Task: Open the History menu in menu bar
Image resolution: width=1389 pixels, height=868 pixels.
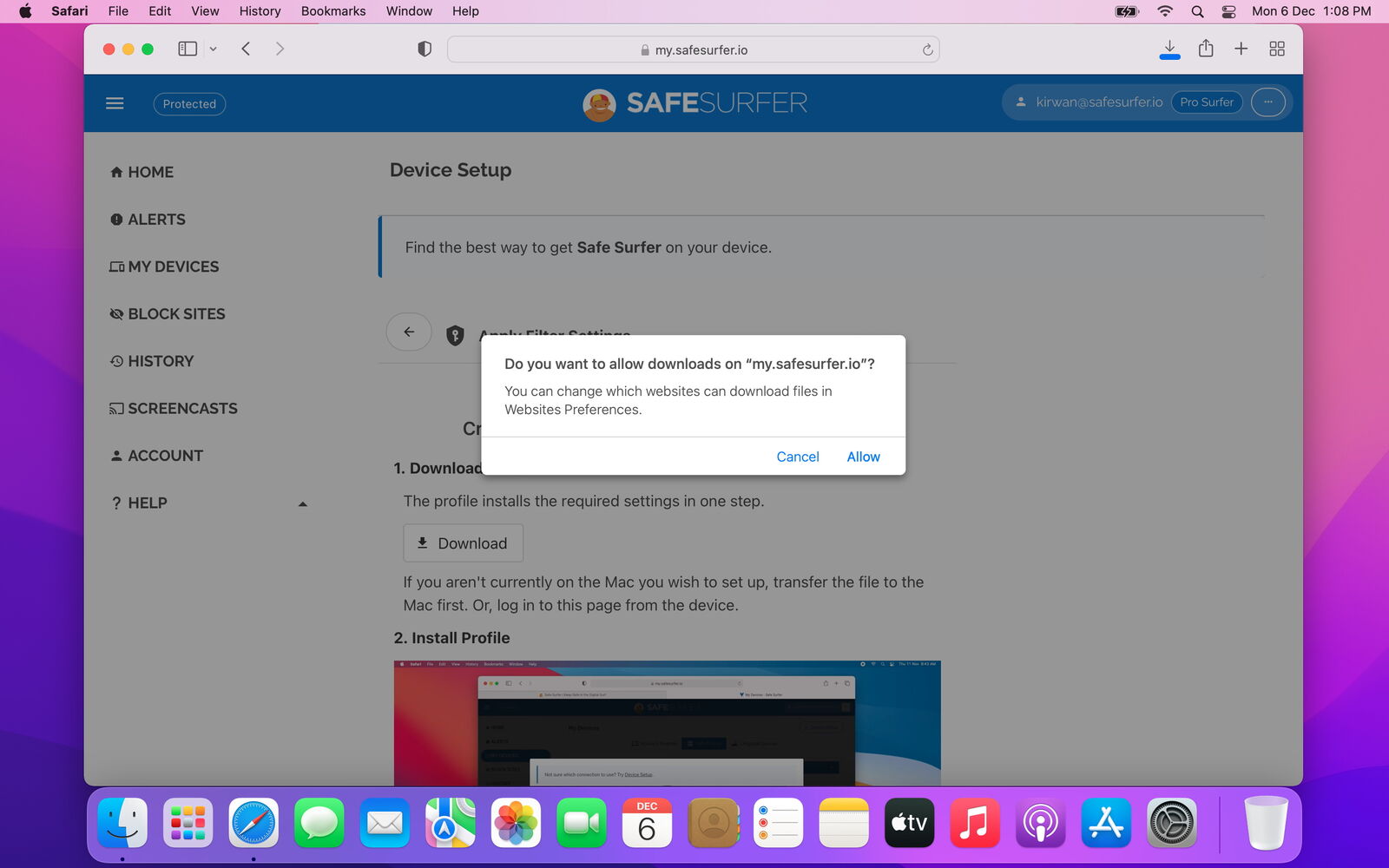Action: coord(260,11)
